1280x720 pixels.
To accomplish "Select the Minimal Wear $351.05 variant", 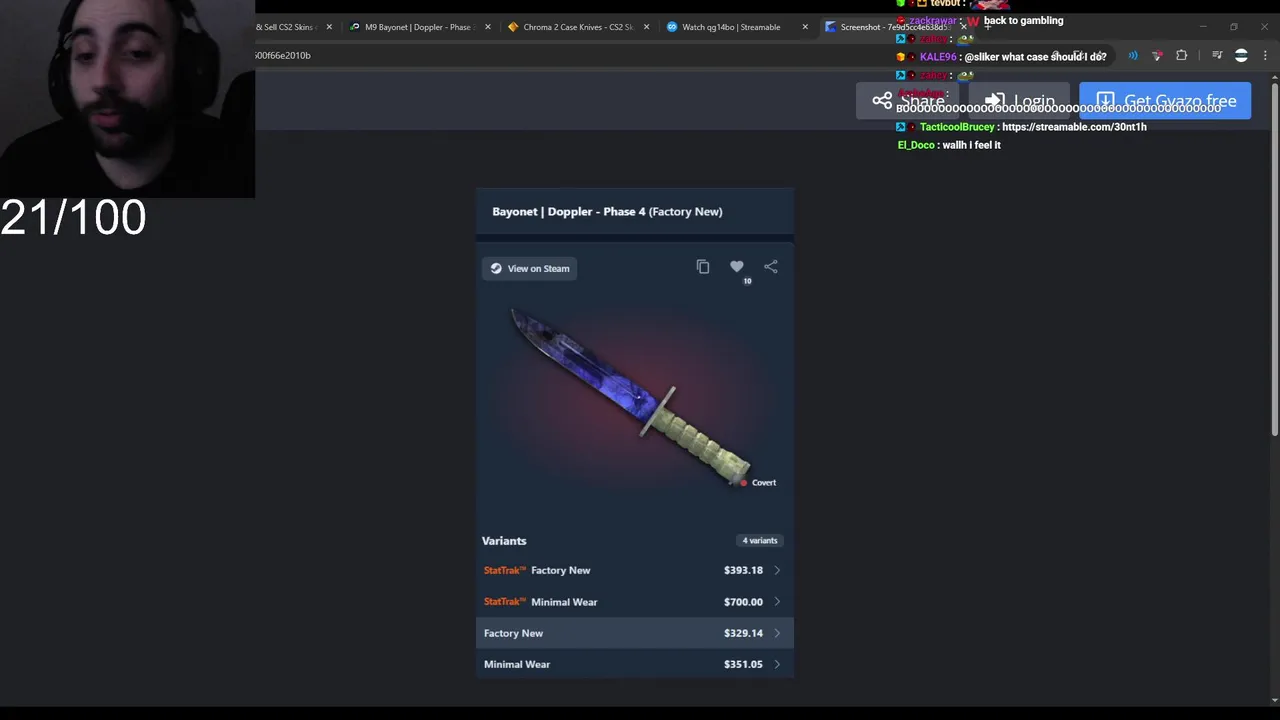I will click(x=635, y=664).
